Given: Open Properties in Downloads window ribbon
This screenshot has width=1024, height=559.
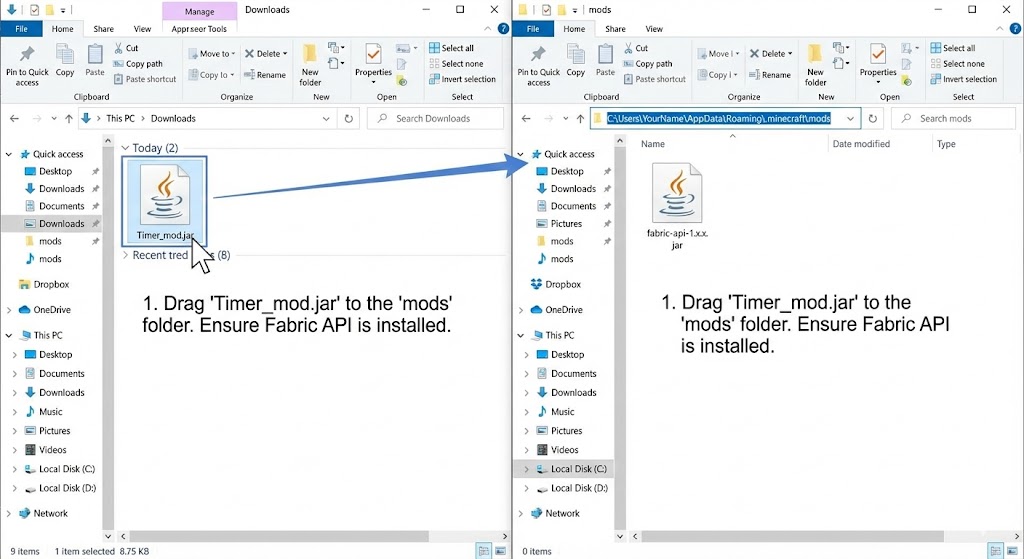Looking at the screenshot, I should 374,64.
